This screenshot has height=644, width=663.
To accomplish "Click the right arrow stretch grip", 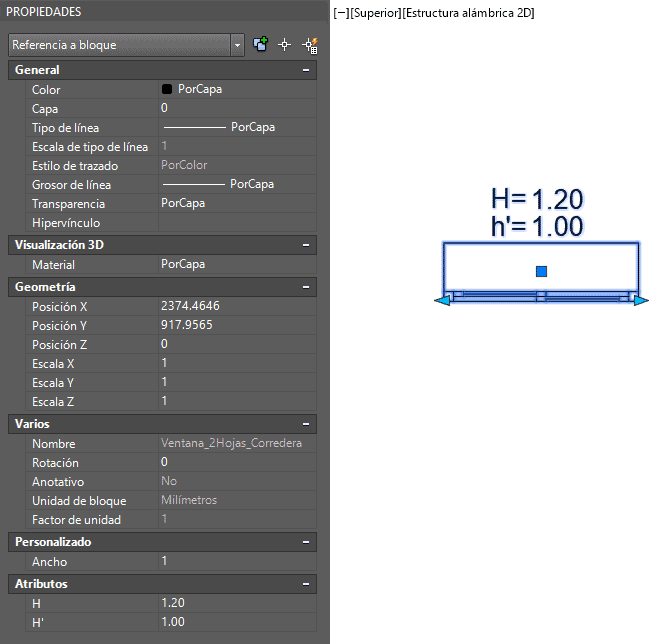I will pyautogui.click(x=641, y=300).
